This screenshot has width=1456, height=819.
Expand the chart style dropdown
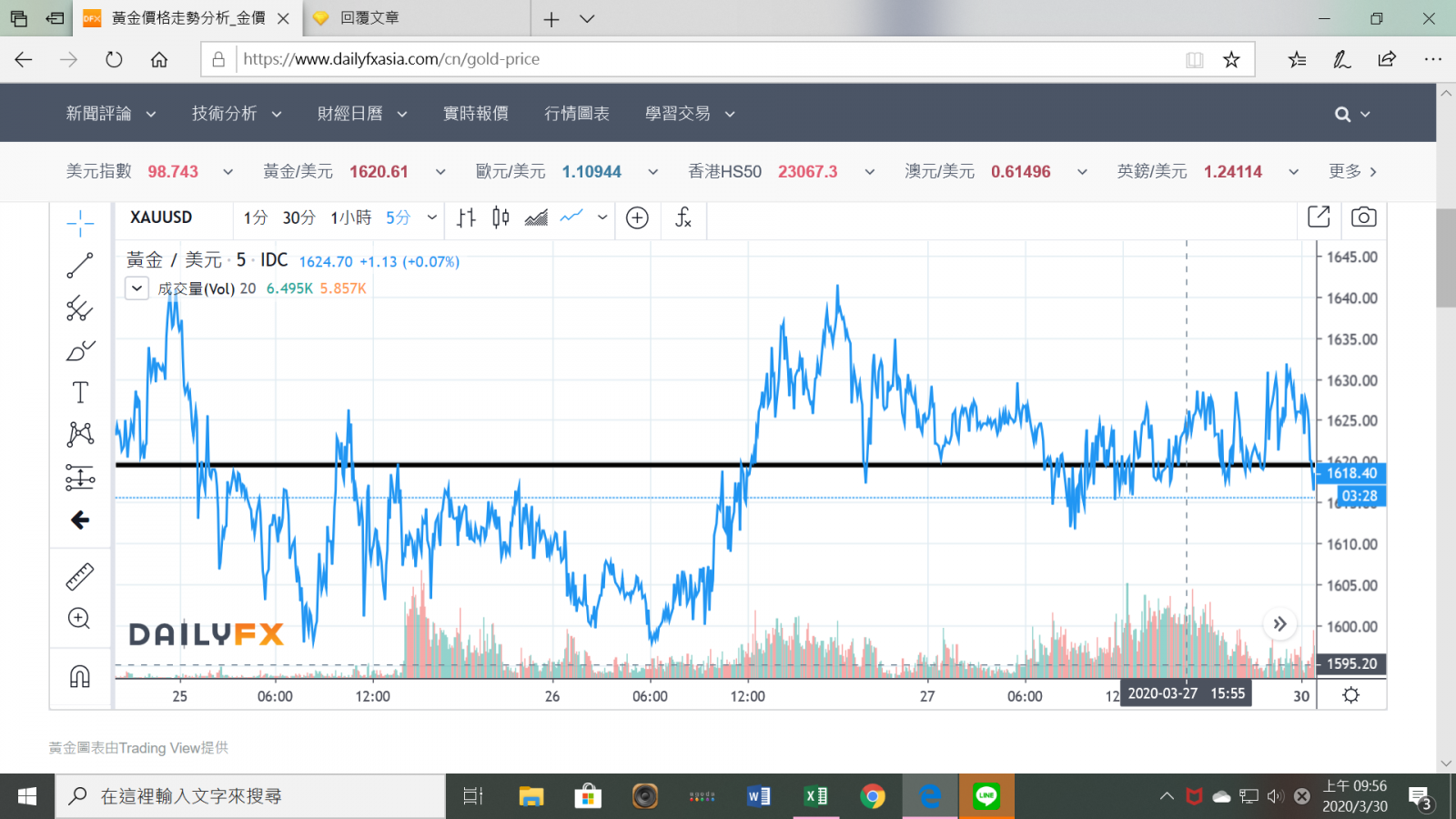pos(602,217)
